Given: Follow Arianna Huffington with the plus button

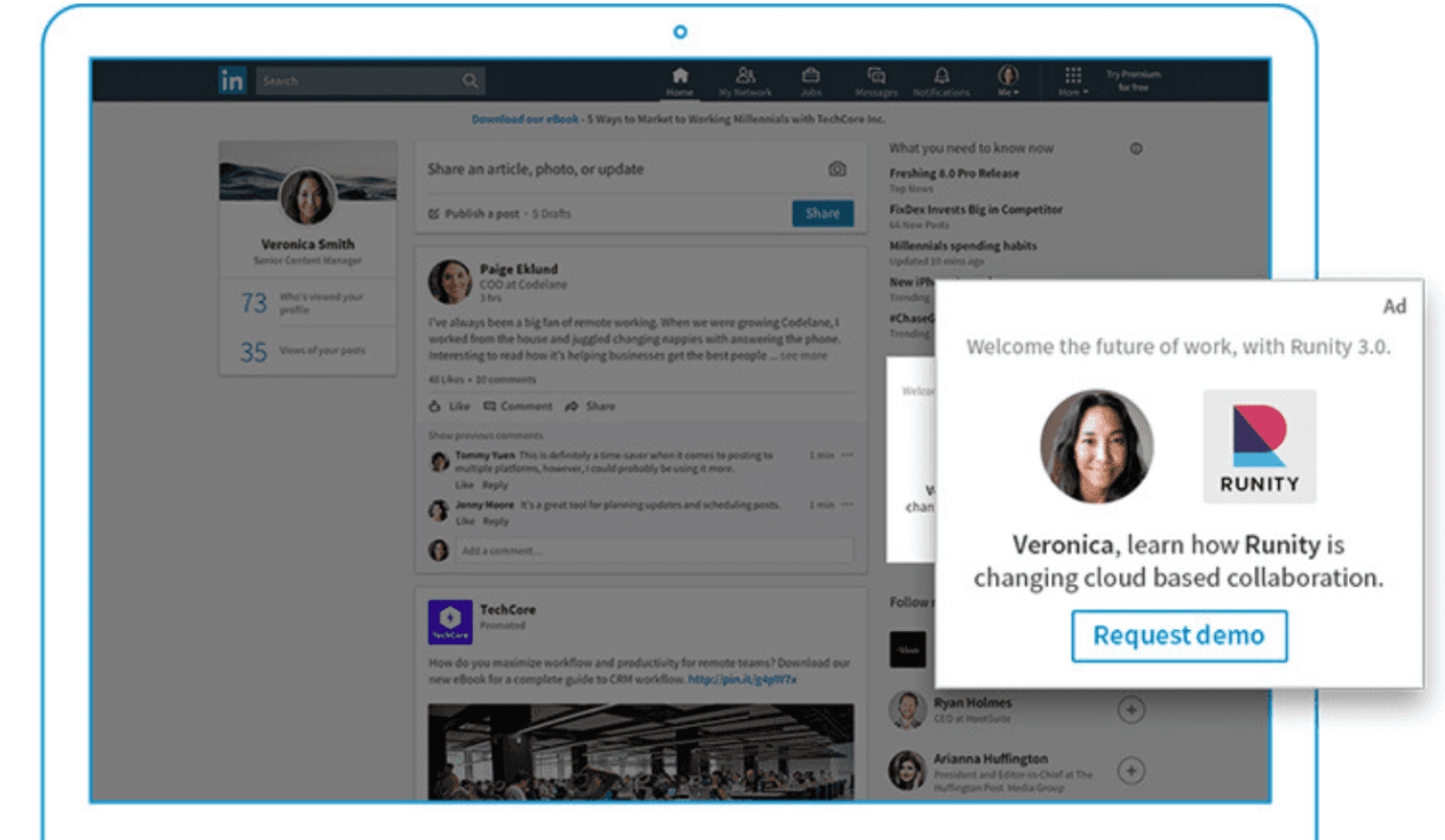Looking at the screenshot, I should point(1131,771).
